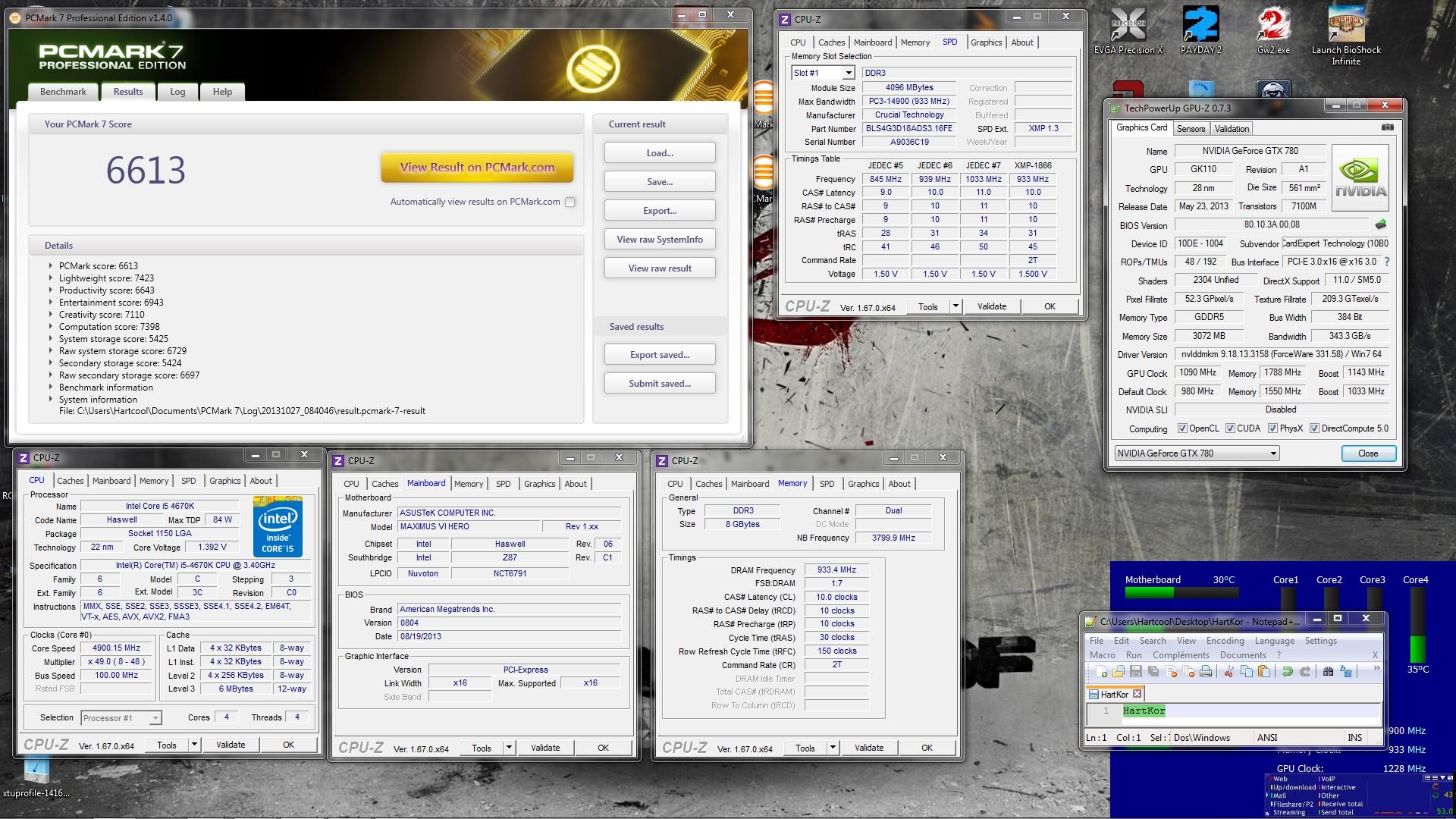
Task: Close current file icon in Notepad++ toolbar
Action: [1171, 671]
